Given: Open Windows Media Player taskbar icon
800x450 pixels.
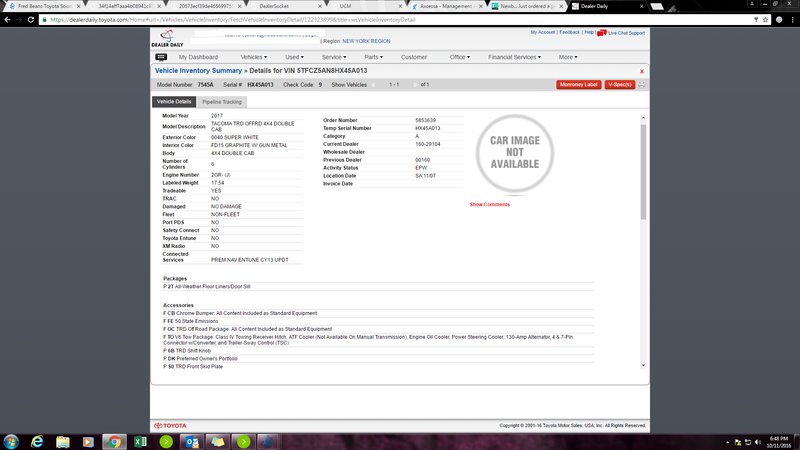Looking at the screenshot, I should 88,442.
